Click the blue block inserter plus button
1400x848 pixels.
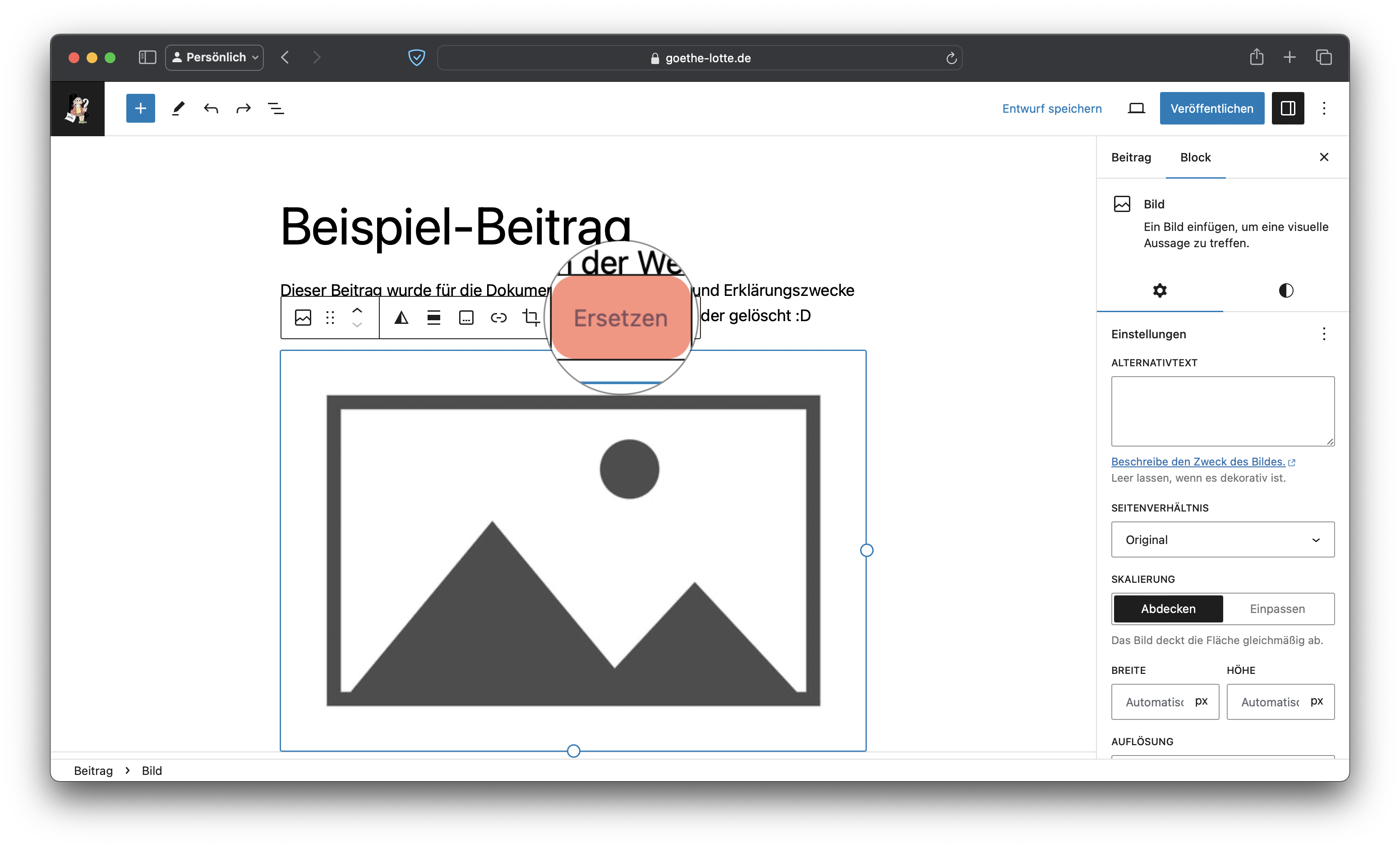click(140, 108)
